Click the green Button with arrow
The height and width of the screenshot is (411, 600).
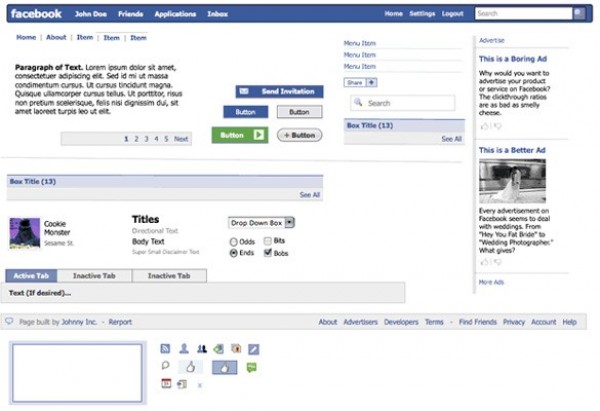239,135
